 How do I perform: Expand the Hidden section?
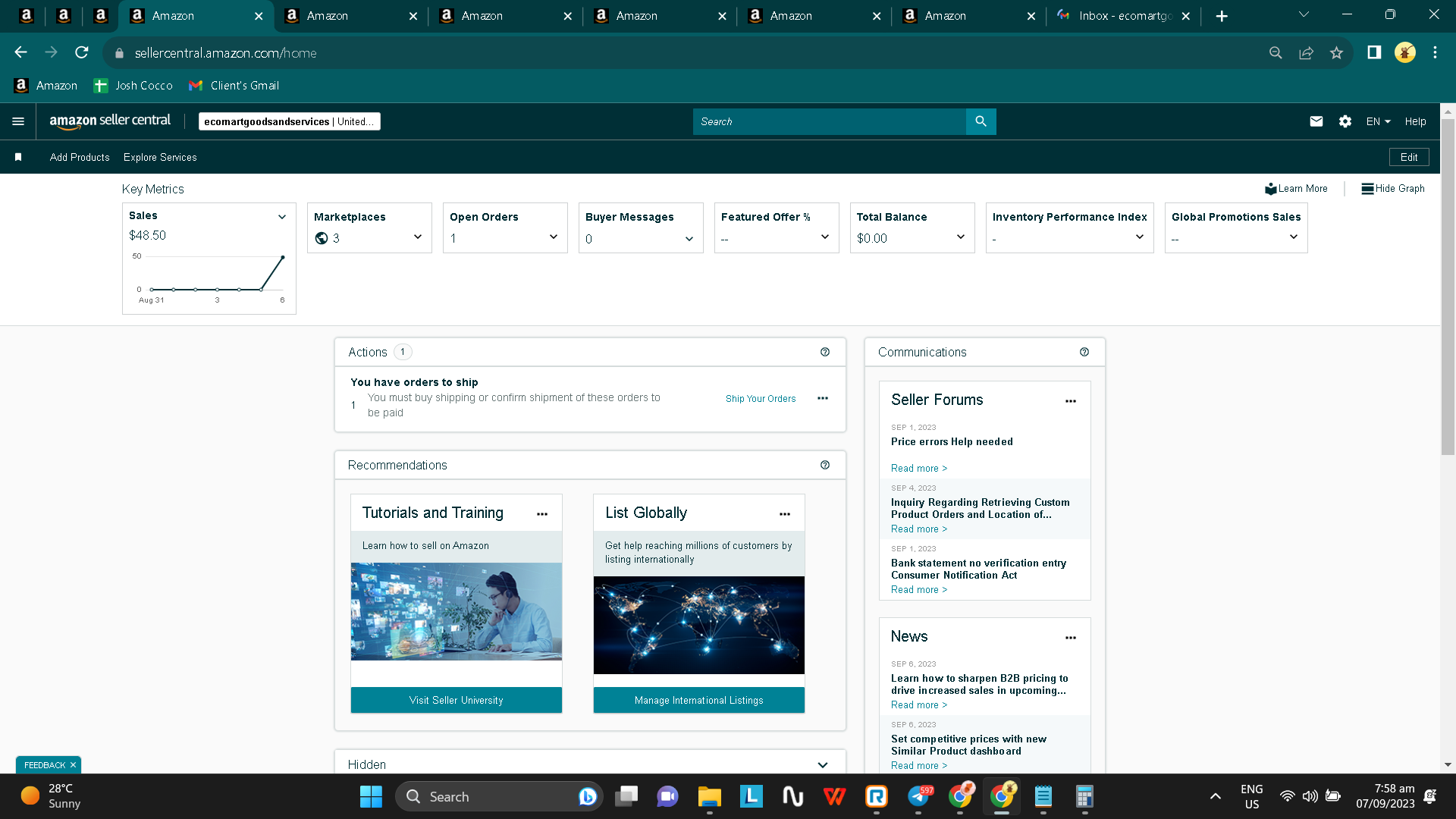(x=823, y=764)
